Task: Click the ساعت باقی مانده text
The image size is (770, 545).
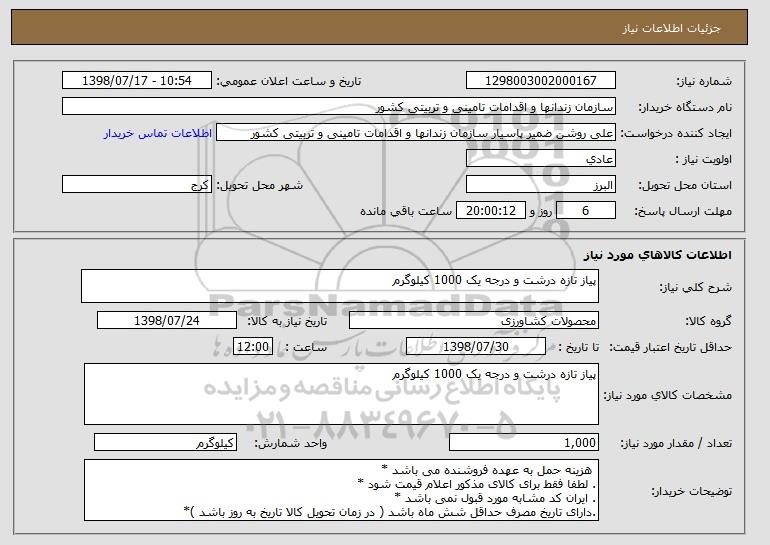Action: [406, 211]
